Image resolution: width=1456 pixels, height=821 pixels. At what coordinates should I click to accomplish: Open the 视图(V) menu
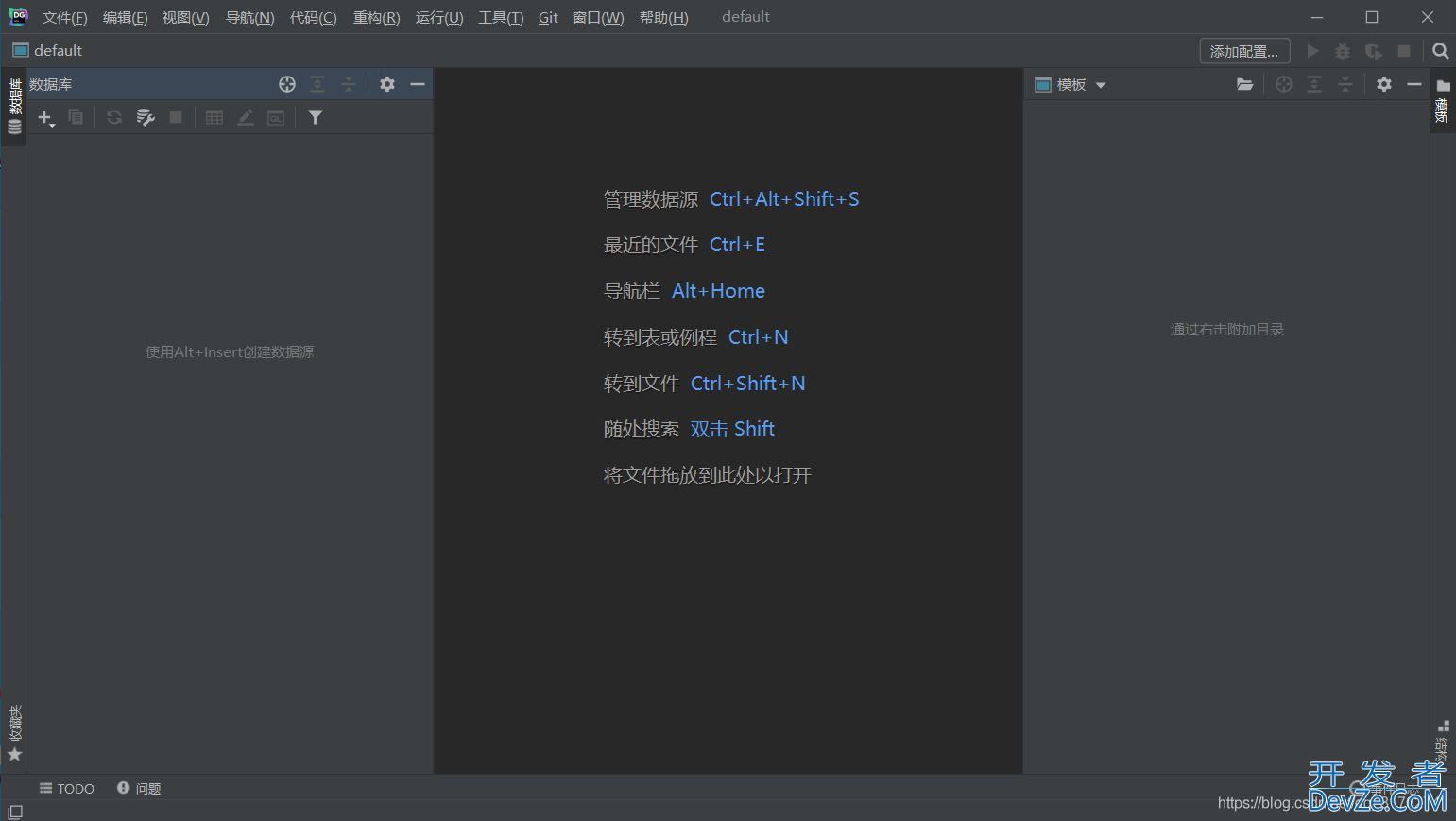click(x=185, y=18)
